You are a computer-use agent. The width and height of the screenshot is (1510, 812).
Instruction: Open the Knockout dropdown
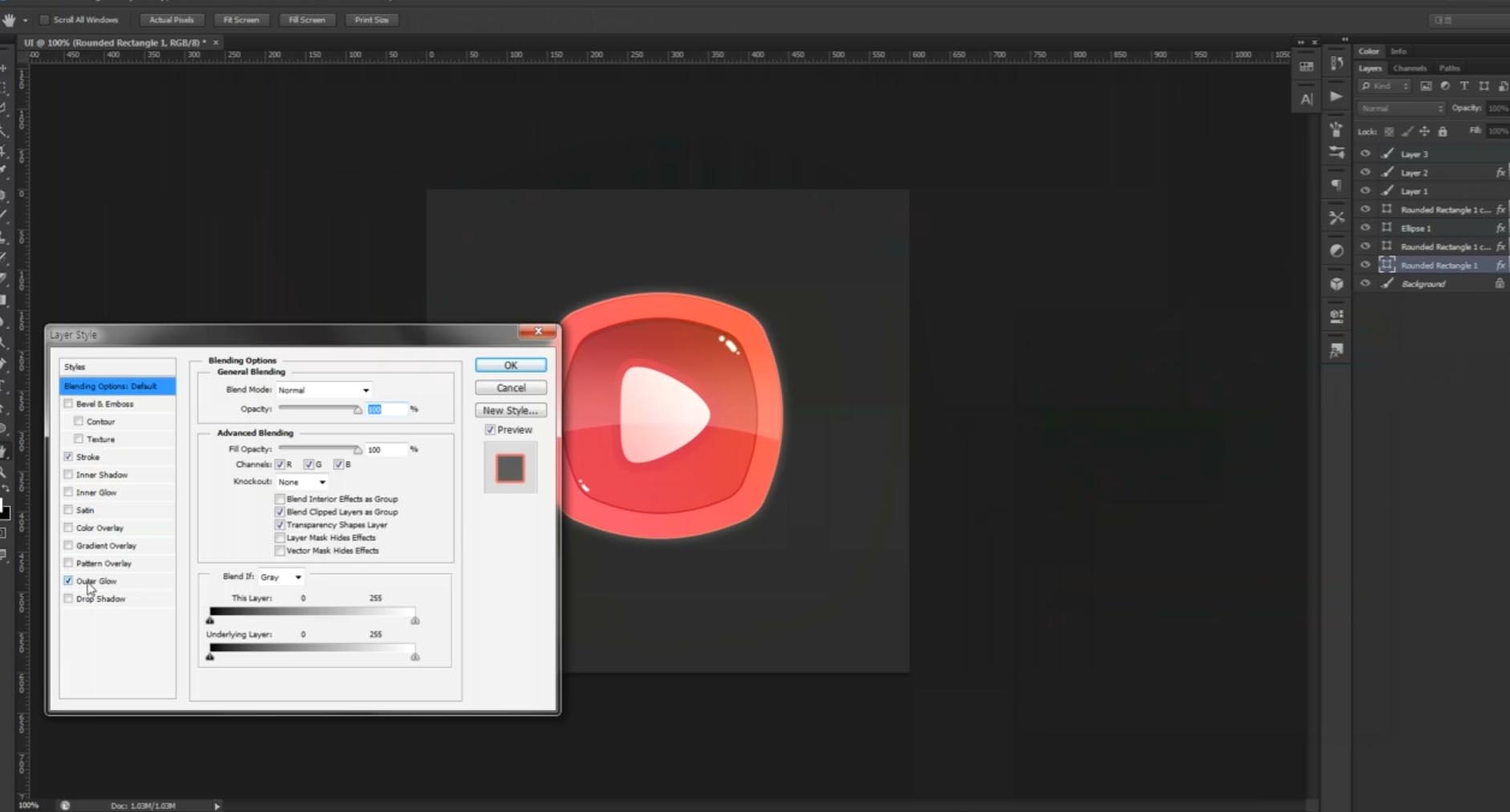(302, 483)
